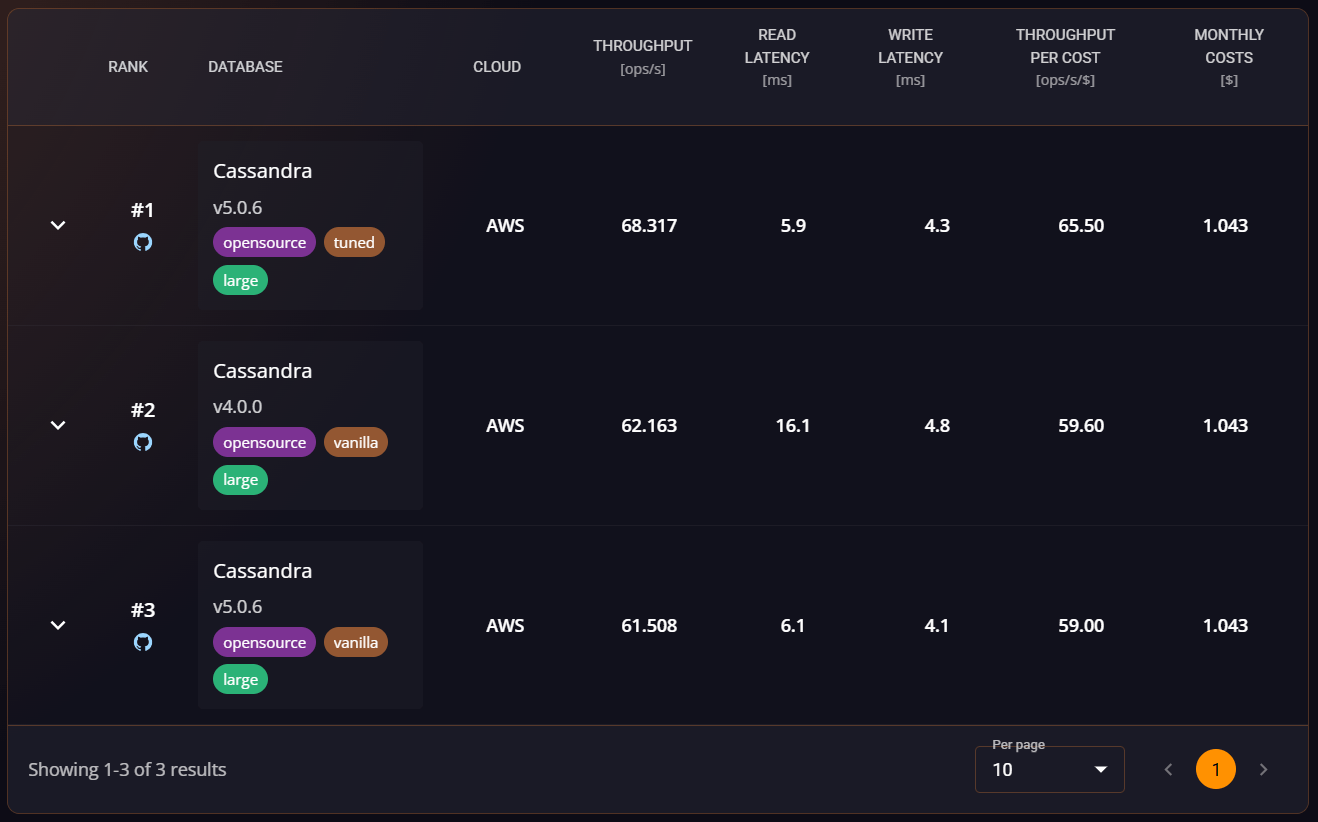The width and height of the screenshot is (1318, 822).
Task: Expand rank #3 benchmark result details
Action: coord(57,625)
